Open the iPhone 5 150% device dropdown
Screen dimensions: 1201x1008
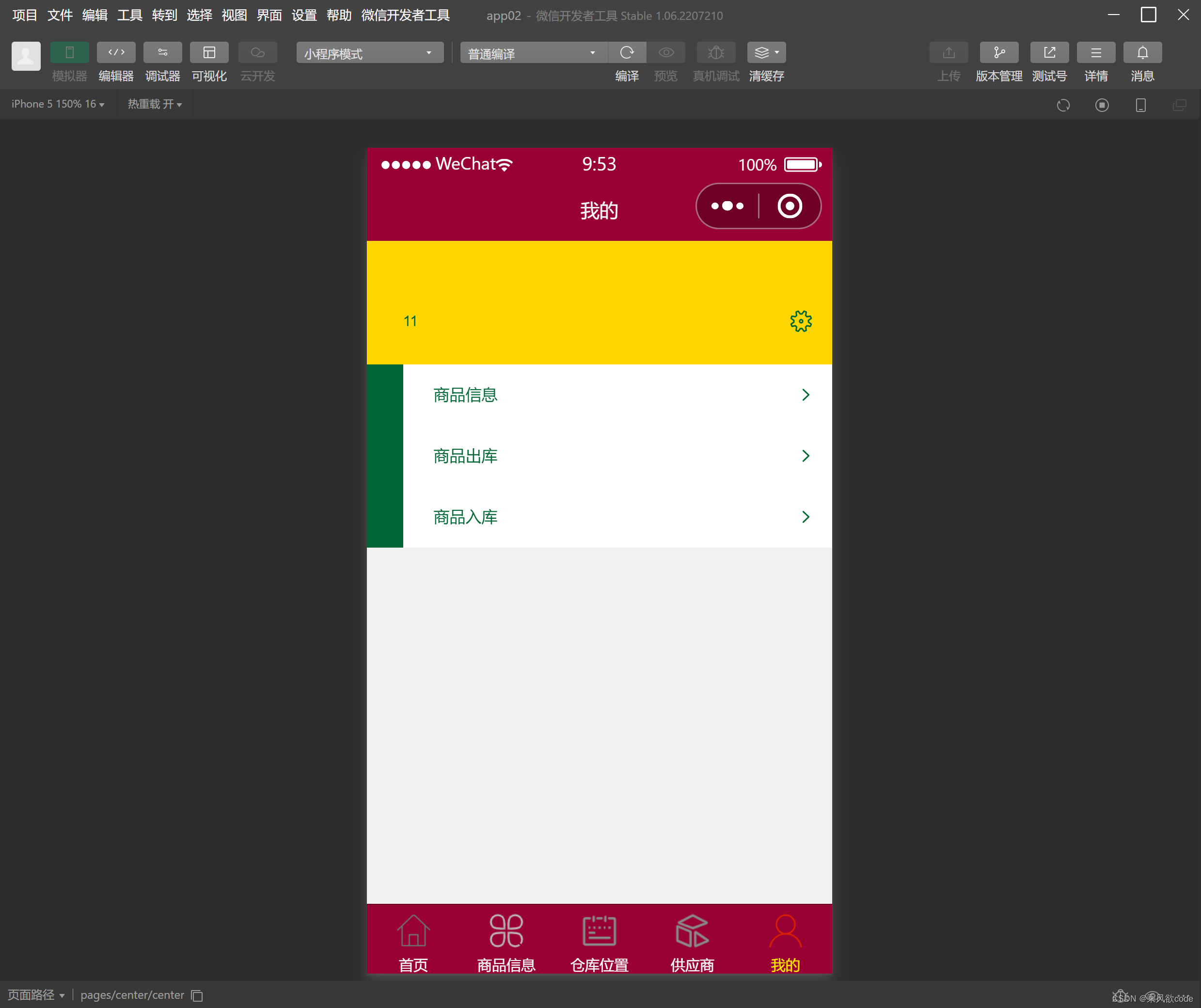tap(58, 104)
